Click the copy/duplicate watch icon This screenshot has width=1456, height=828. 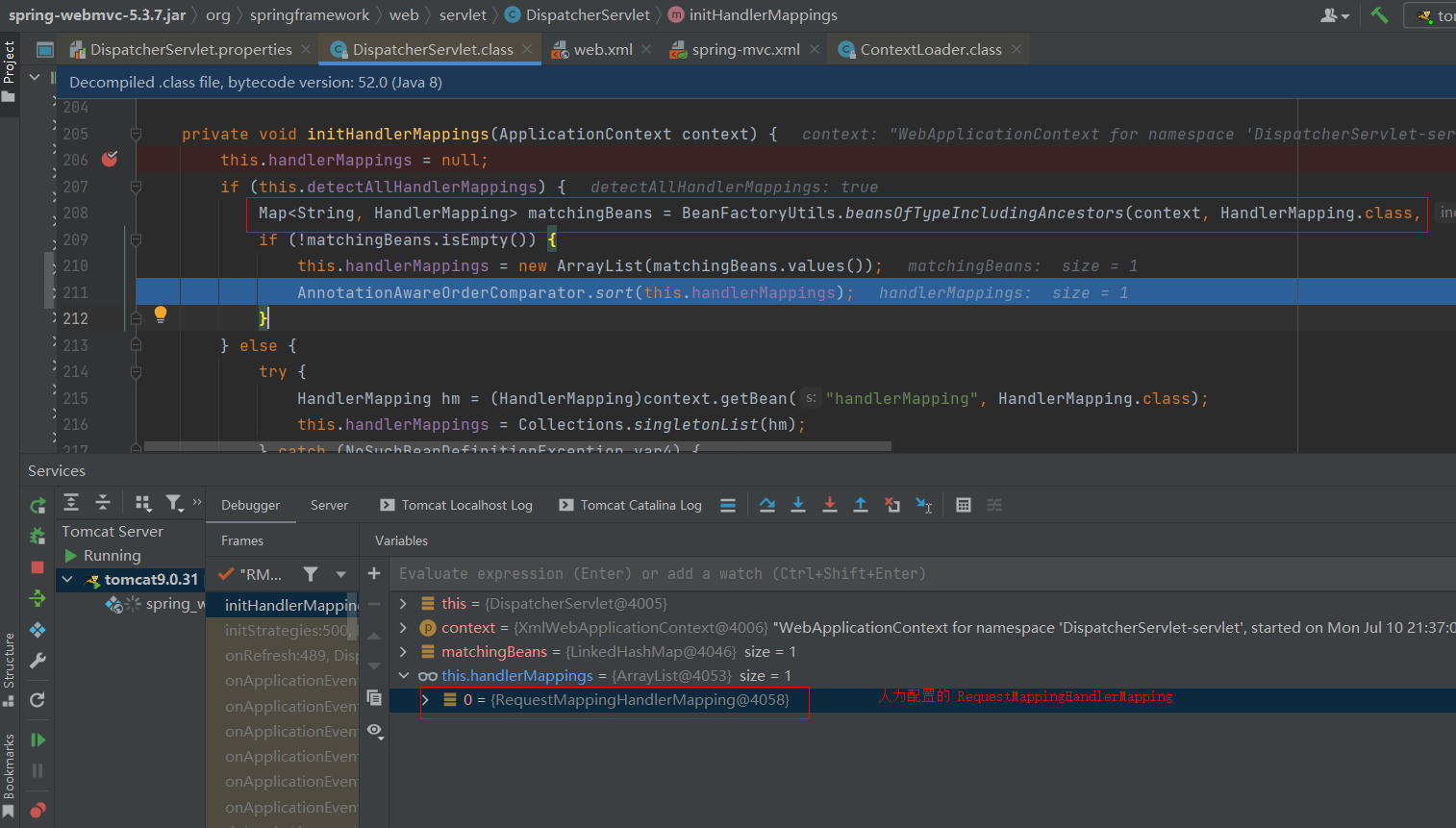coord(374,697)
